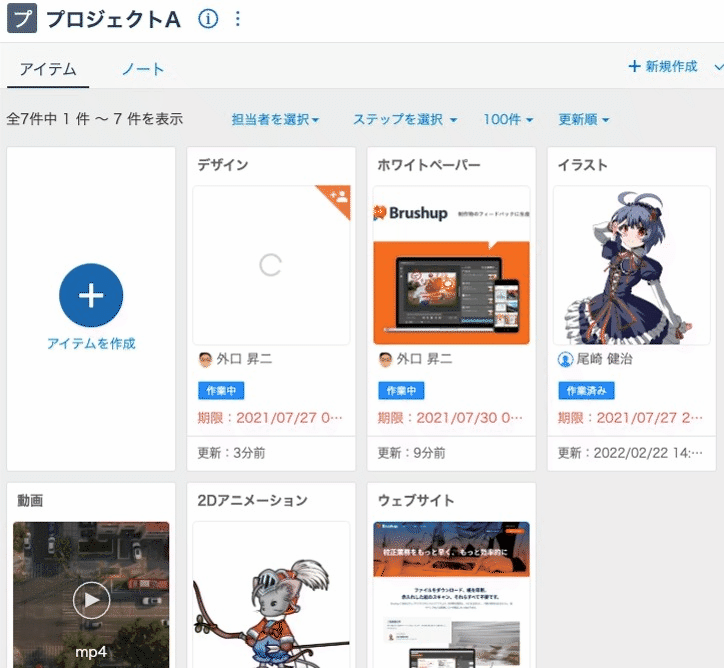Open the ウェブサイト card title
Image resolution: width=724 pixels, height=668 pixels.
coord(416,500)
